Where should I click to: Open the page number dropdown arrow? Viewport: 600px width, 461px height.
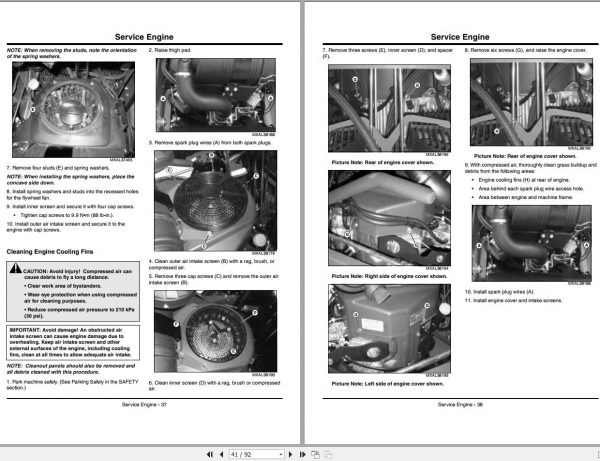coord(281,454)
